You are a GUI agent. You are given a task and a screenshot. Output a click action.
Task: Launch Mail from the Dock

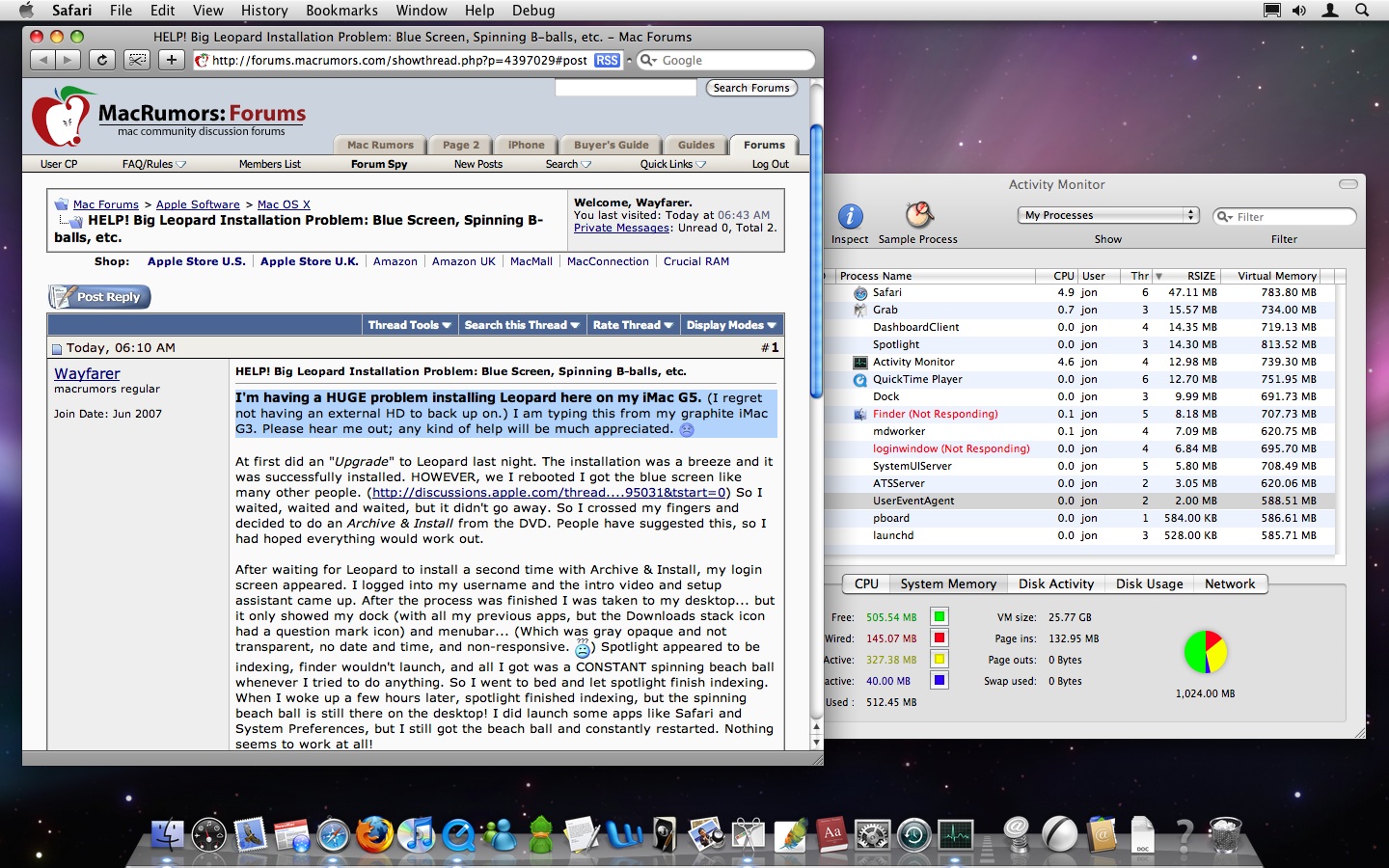(250, 835)
